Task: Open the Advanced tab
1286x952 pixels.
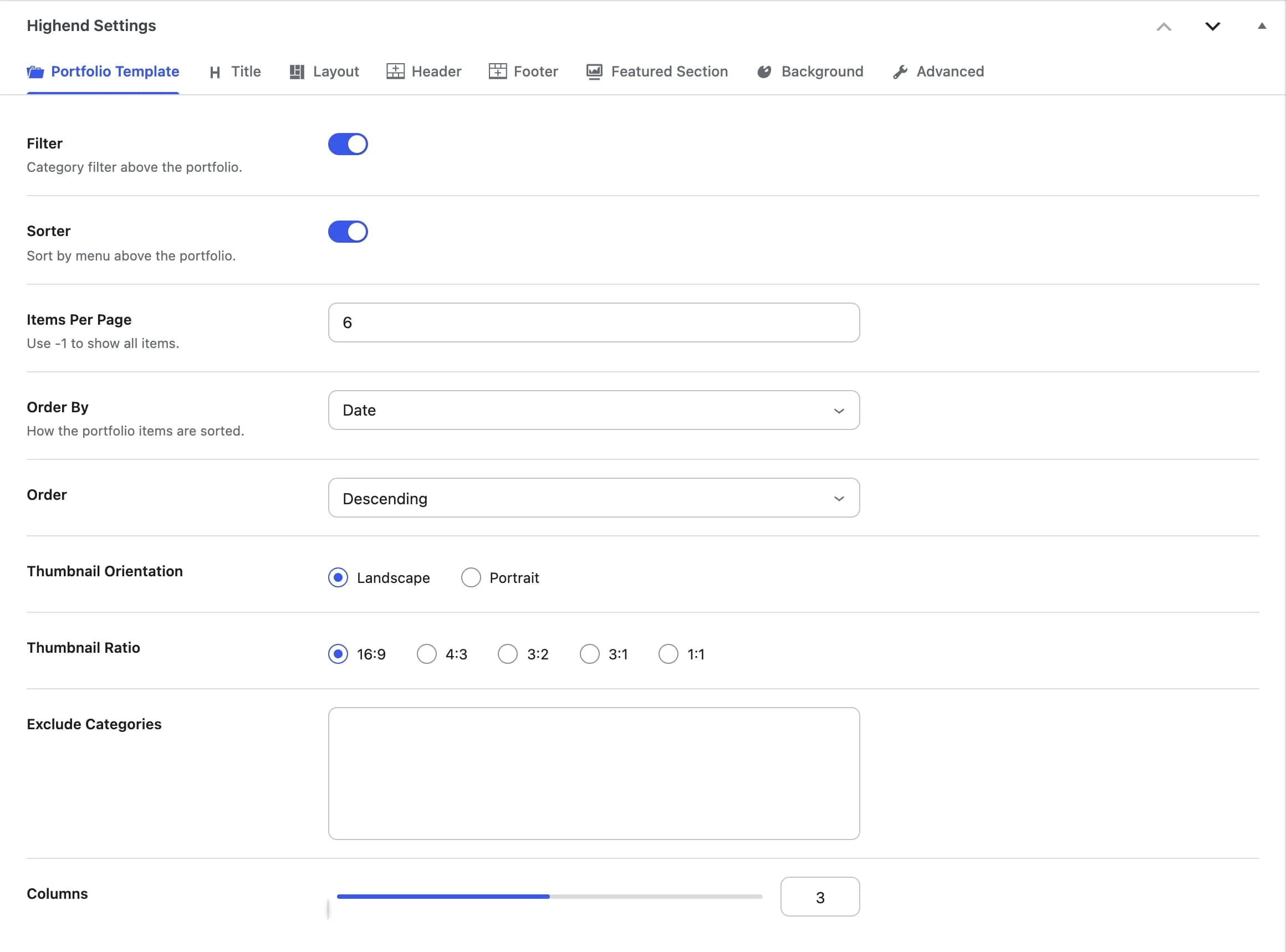Action: tap(938, 72)
